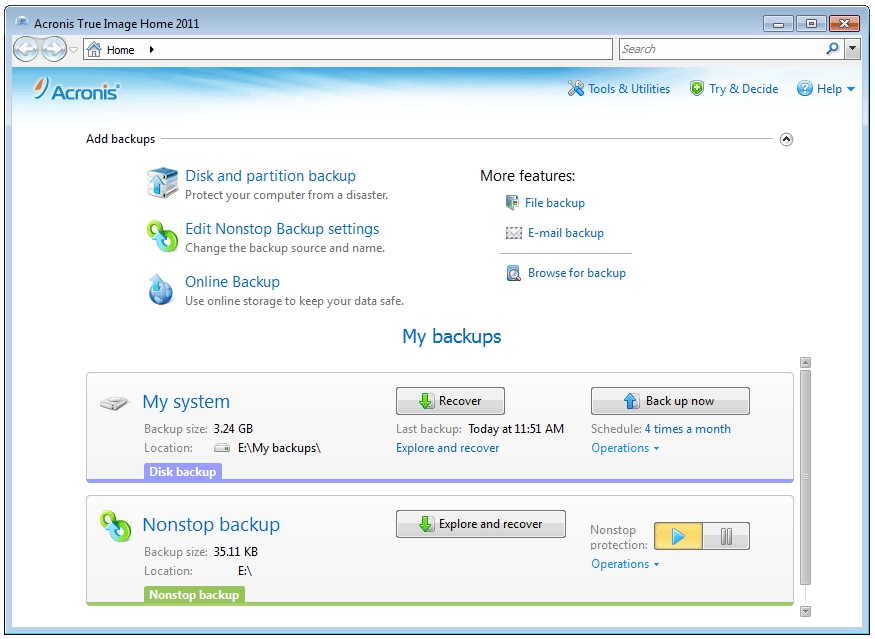Click the Tools & Utilities wrench icon
The width and height of the screenshot is (875, 639).
coord(576,88)
